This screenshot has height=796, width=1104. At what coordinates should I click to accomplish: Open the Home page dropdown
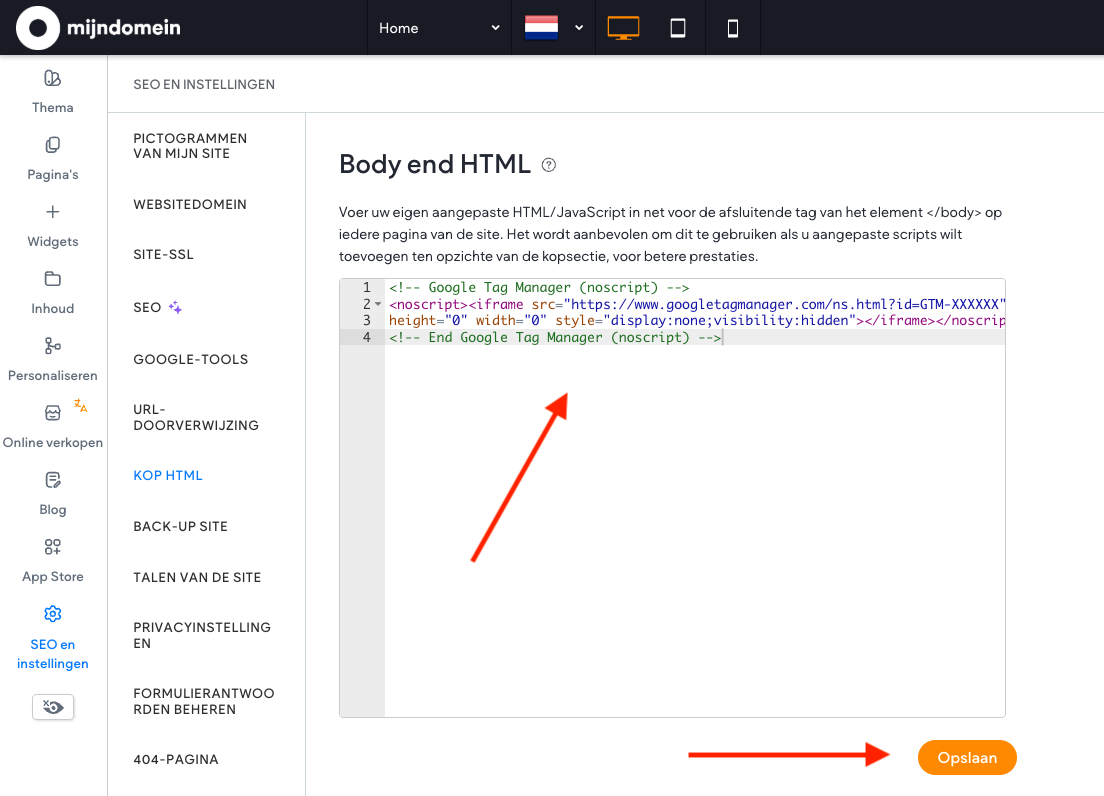pyautogui.click(x=439, y=28)
